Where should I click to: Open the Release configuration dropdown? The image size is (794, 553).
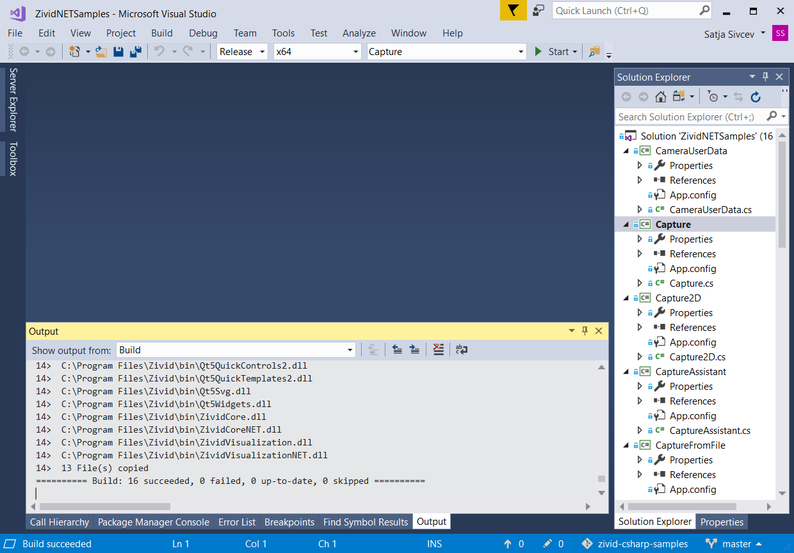click(x=242, y=52)
